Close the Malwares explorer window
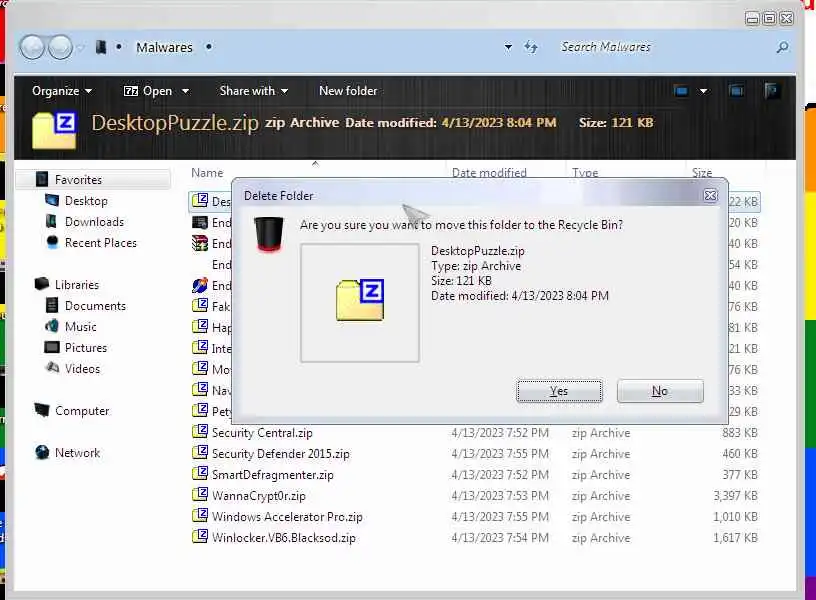The height and width of the screenshot is (600, 816). point(787,19)
